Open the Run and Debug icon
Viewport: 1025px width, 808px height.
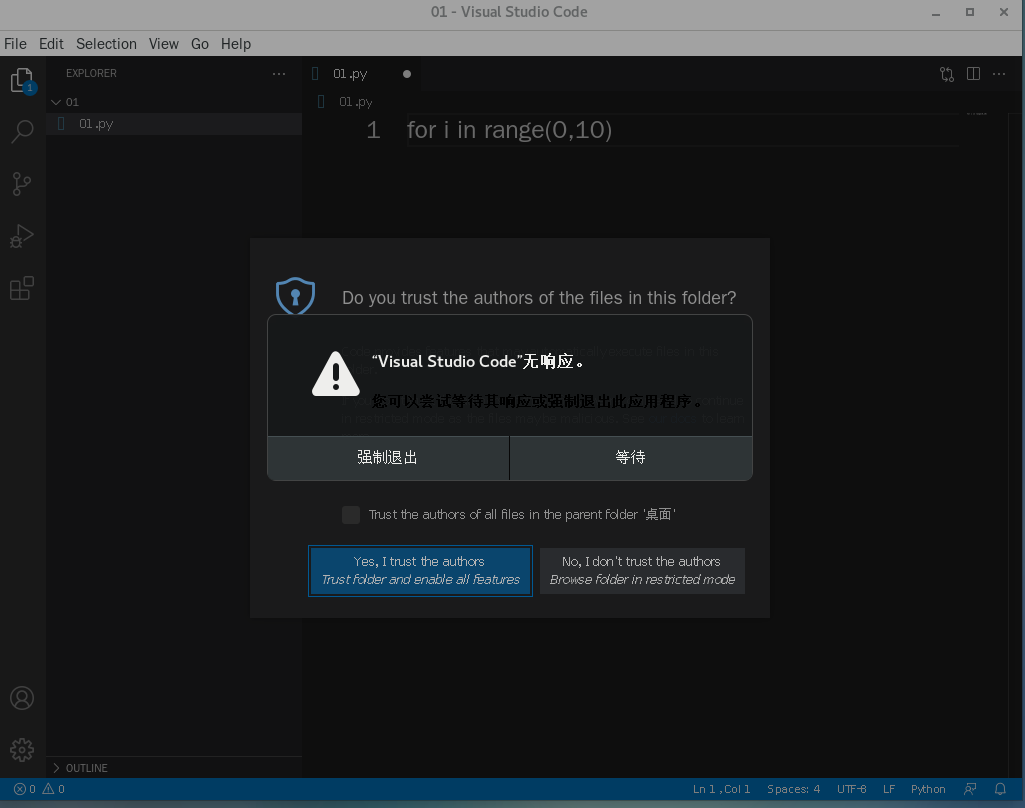(x=22, y=236)
